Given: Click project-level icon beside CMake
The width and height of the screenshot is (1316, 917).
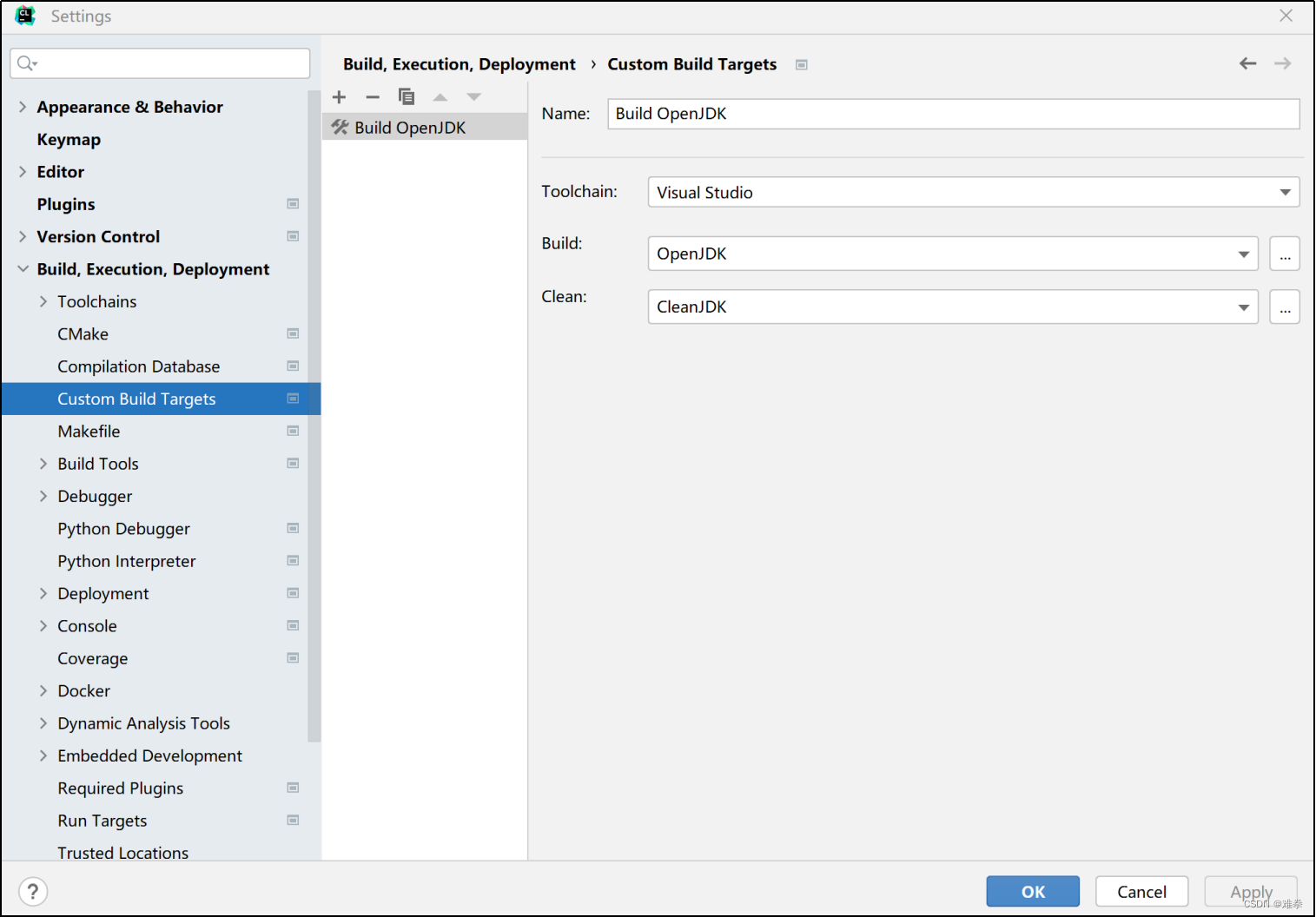Looking at the screenshot, I should coord(293,333).
